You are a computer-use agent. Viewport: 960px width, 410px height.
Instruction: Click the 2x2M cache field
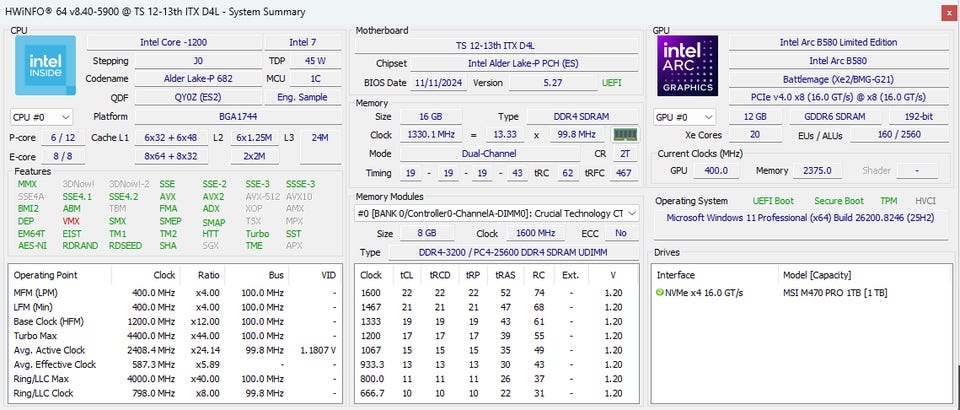point(255,156)
